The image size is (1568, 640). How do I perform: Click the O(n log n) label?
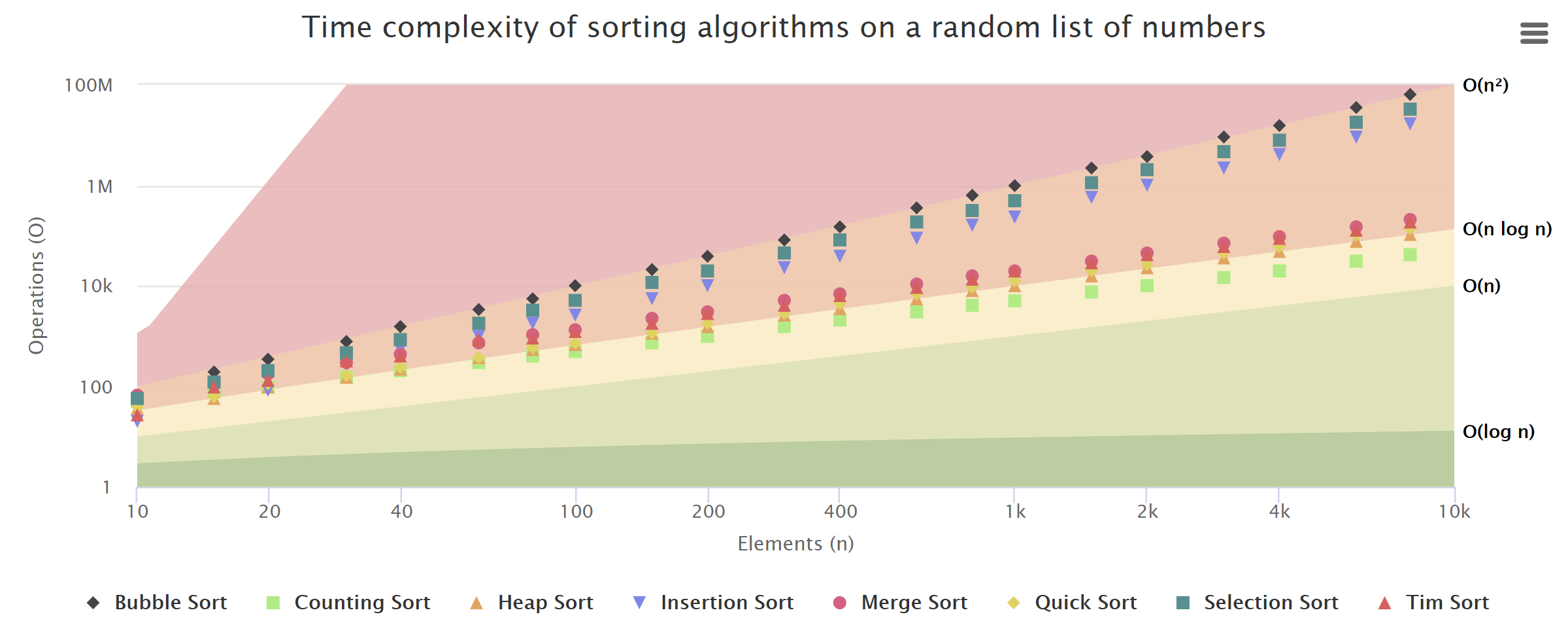tap(1508, 228)
